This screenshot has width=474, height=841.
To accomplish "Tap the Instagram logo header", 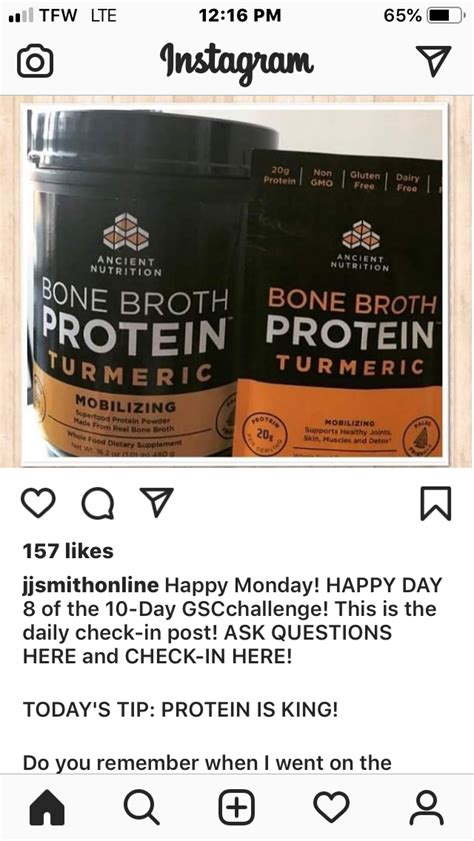I will pyautogui.click(x=236, y=61).
